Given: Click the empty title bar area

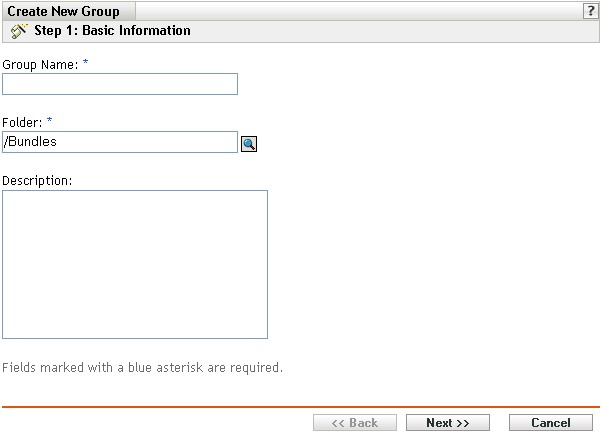Looking at the screenshot, I should click(x=360, y=11).
